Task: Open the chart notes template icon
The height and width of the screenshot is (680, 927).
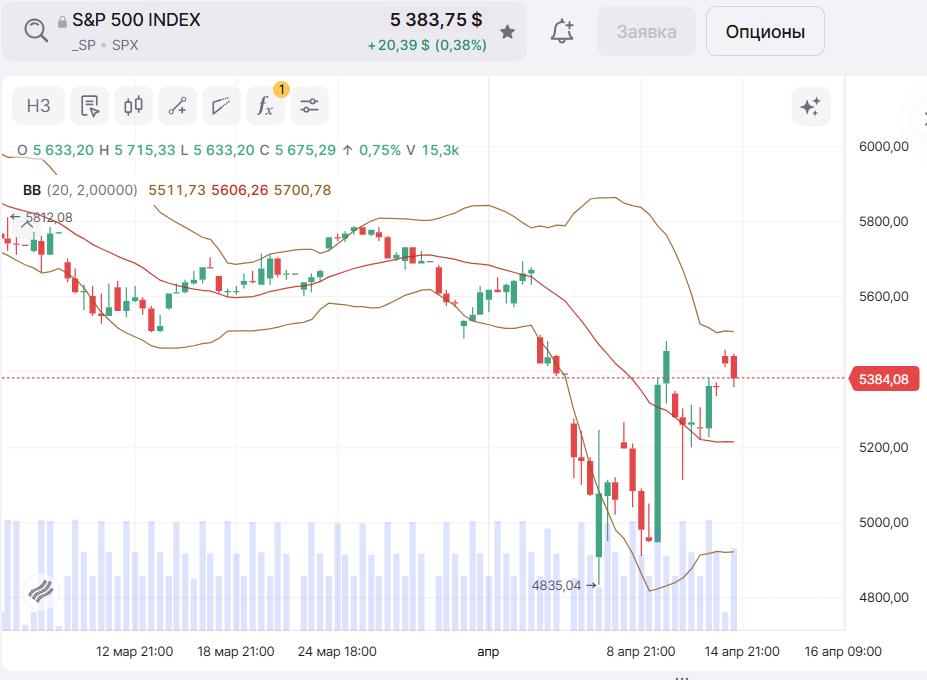Action: (x=89, y=106)
